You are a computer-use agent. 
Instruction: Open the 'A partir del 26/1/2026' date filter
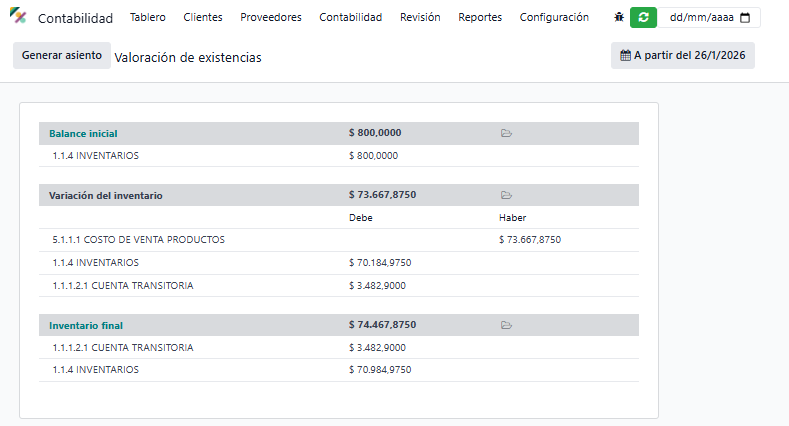click(682, 56)
